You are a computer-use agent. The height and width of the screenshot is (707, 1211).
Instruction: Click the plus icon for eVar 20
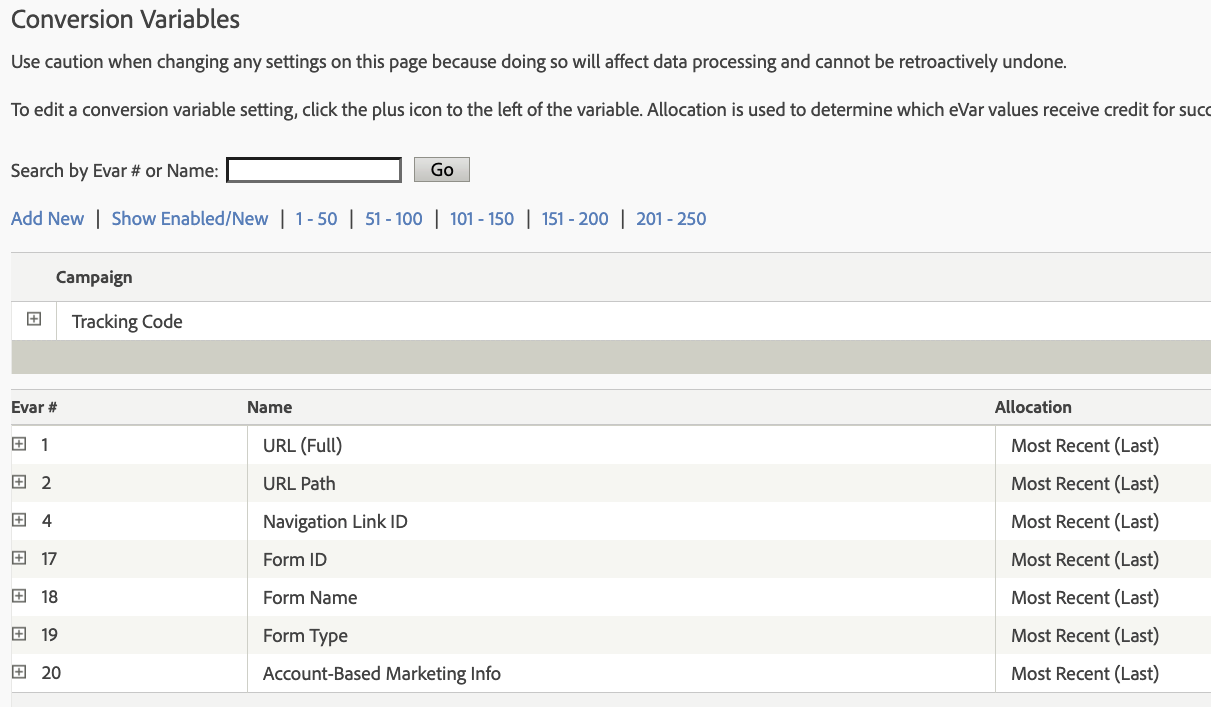click(x=19, y=672)
